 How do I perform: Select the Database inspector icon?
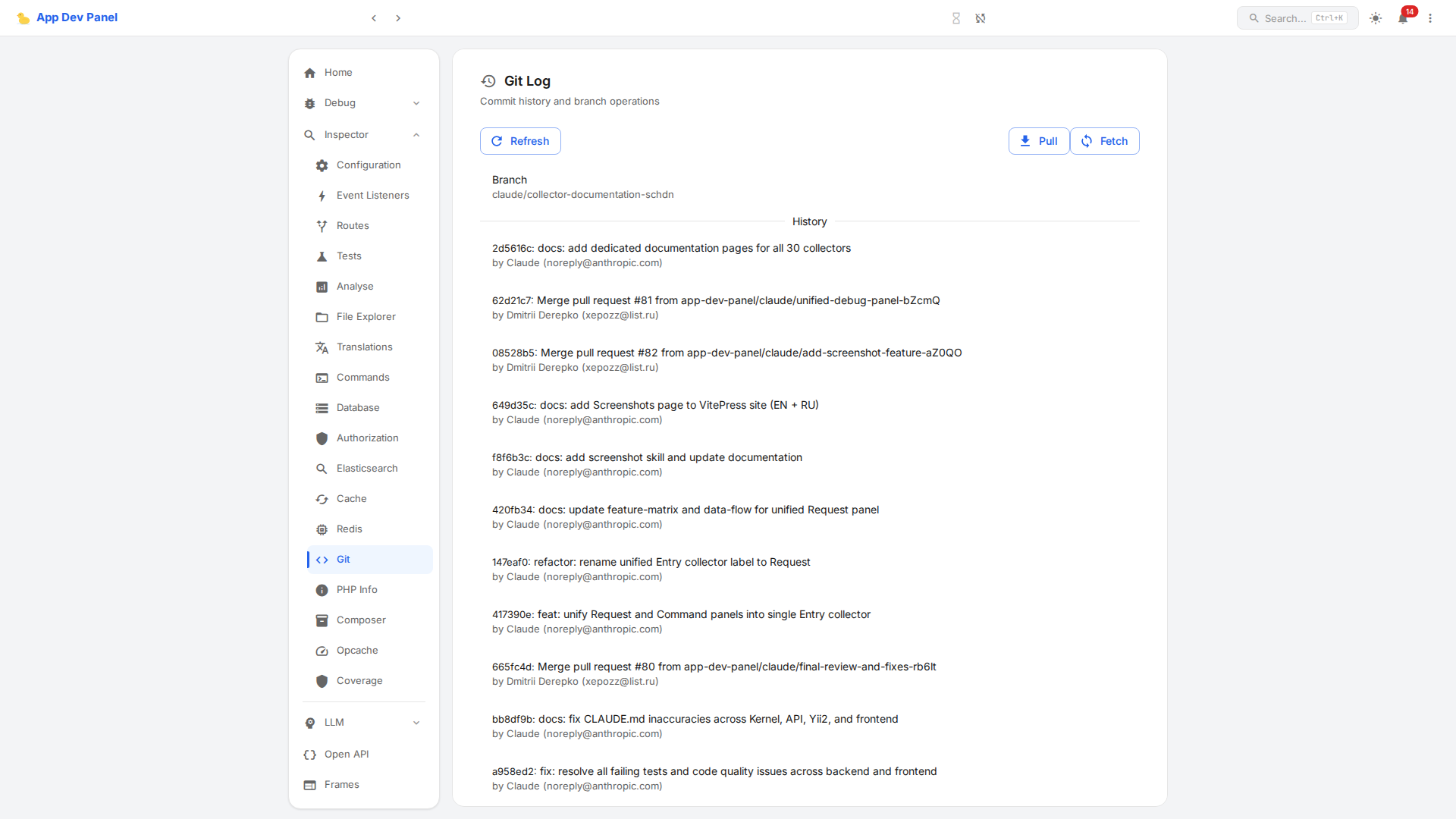322,408
